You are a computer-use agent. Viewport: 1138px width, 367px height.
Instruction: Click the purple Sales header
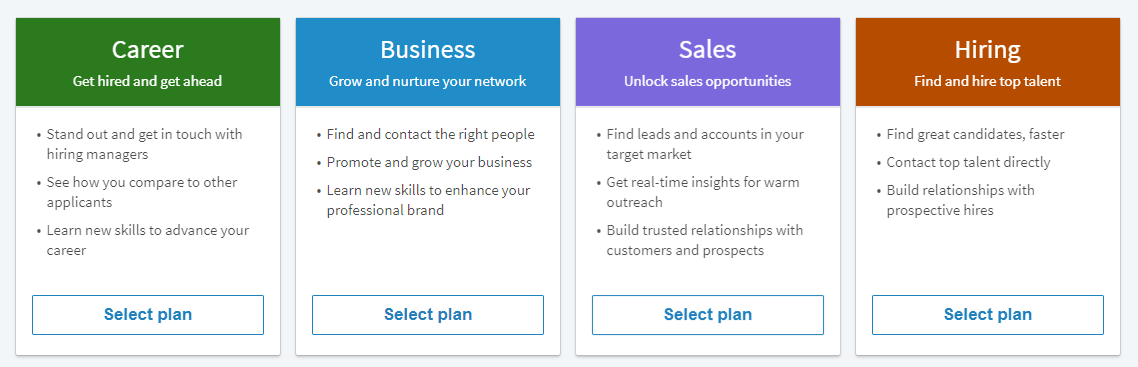[x=708, y=62]
